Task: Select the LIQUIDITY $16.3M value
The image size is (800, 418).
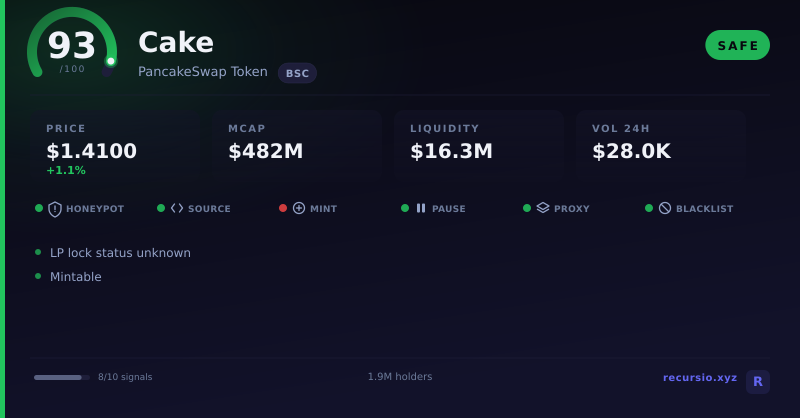Action: point(451,151)
